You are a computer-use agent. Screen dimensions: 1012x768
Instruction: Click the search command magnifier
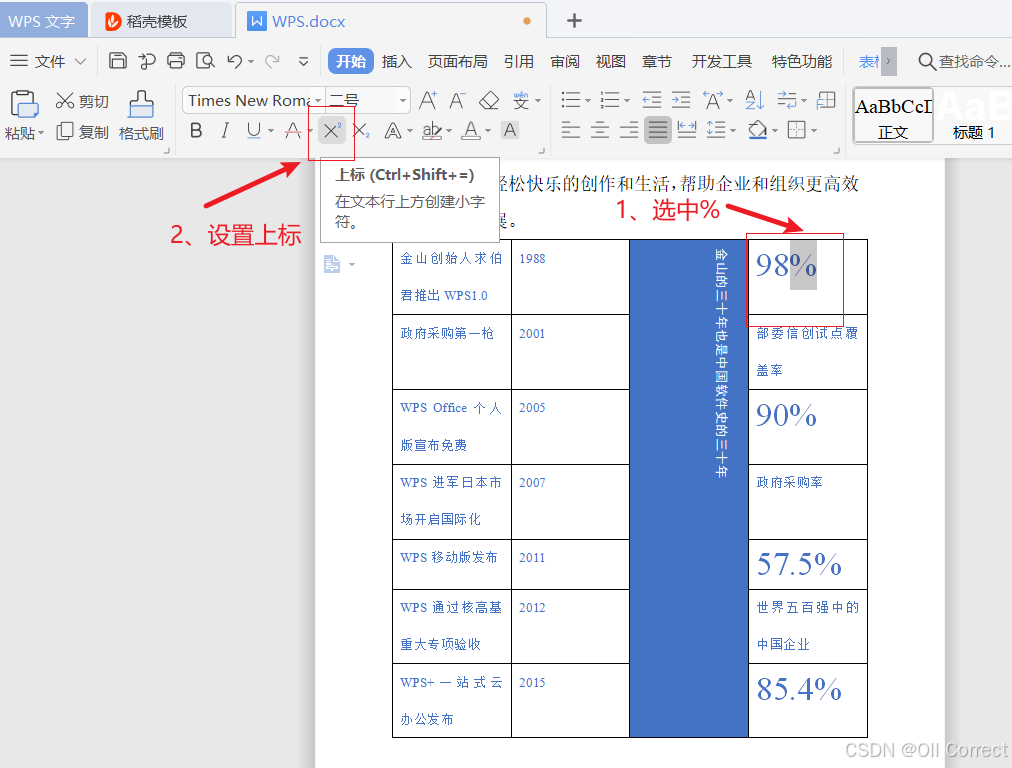[927, 61]
